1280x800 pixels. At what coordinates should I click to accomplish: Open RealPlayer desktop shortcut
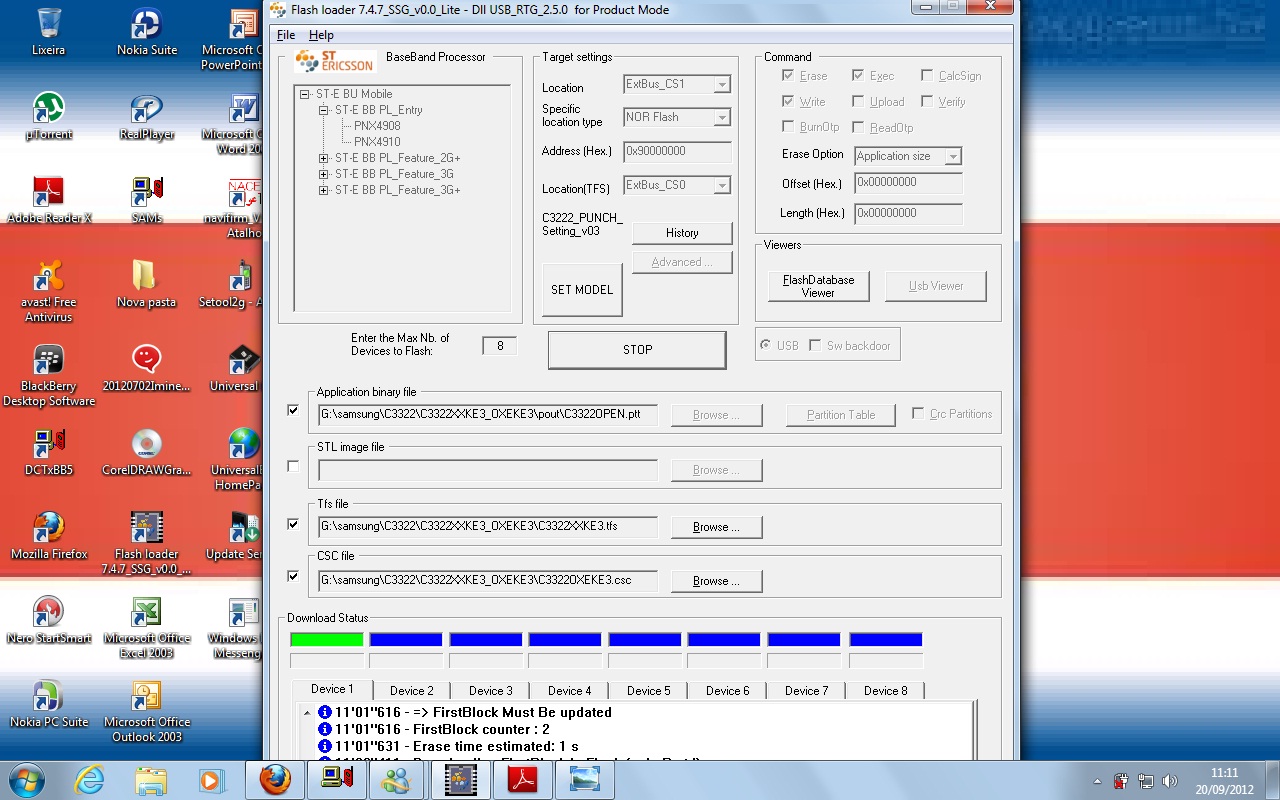147,116
